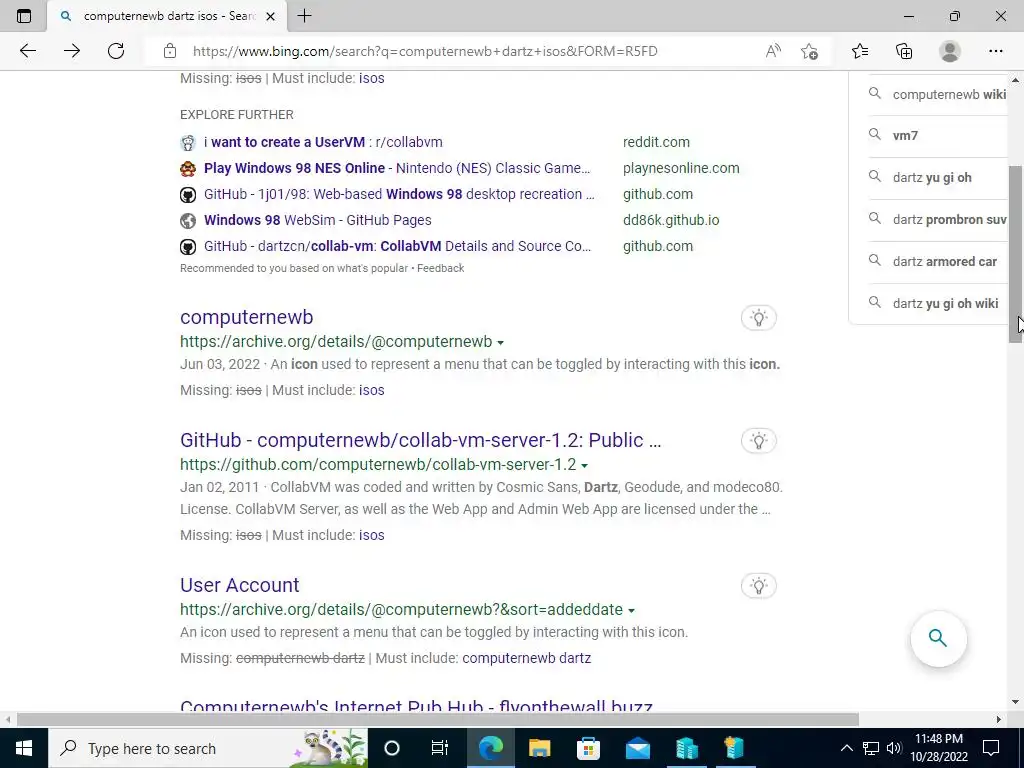View site information lock icon
The height and width of the screenshot is (768, 1024).
(x=170, y=51)
